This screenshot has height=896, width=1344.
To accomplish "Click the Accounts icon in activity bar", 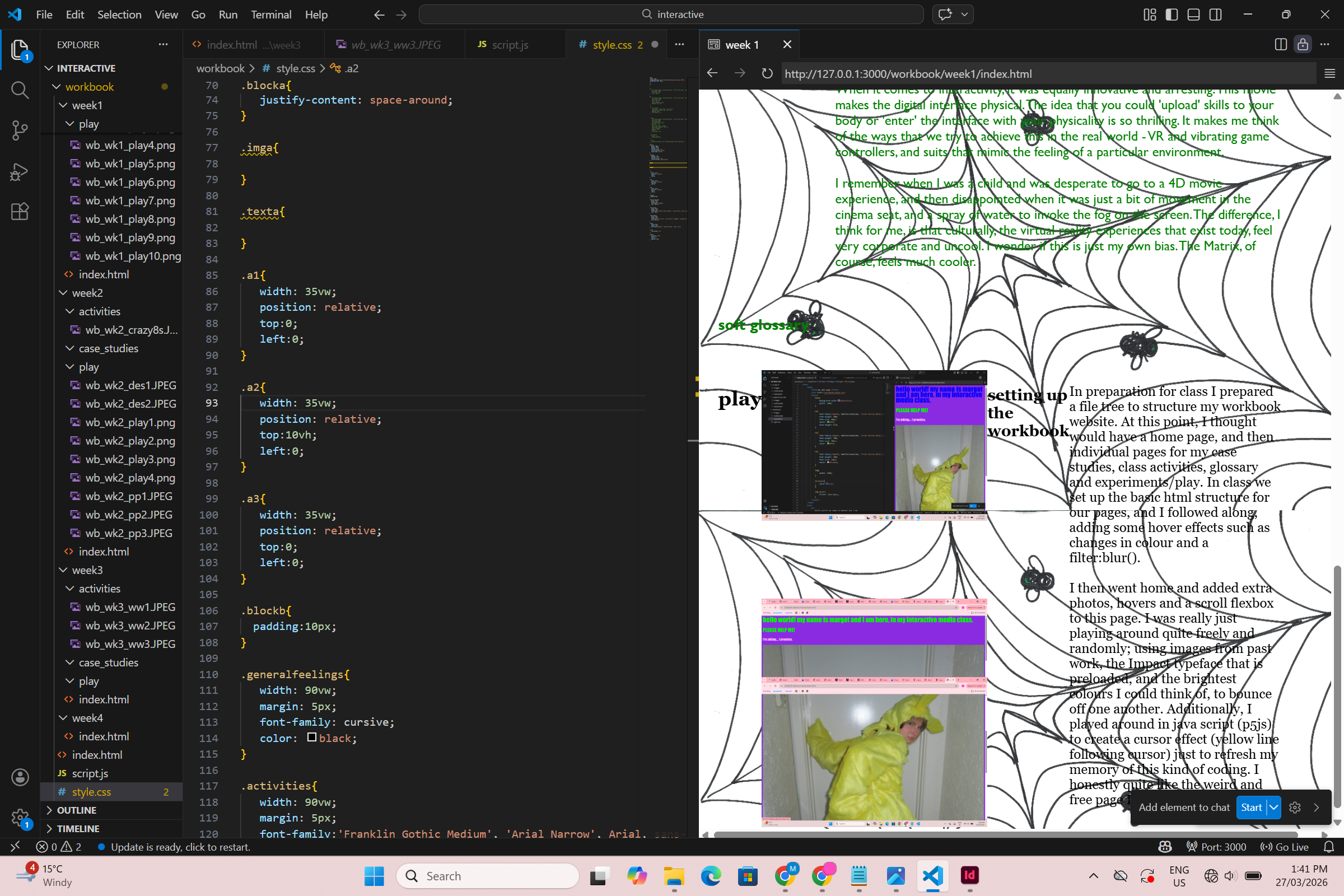I will [x=20, y=777].
